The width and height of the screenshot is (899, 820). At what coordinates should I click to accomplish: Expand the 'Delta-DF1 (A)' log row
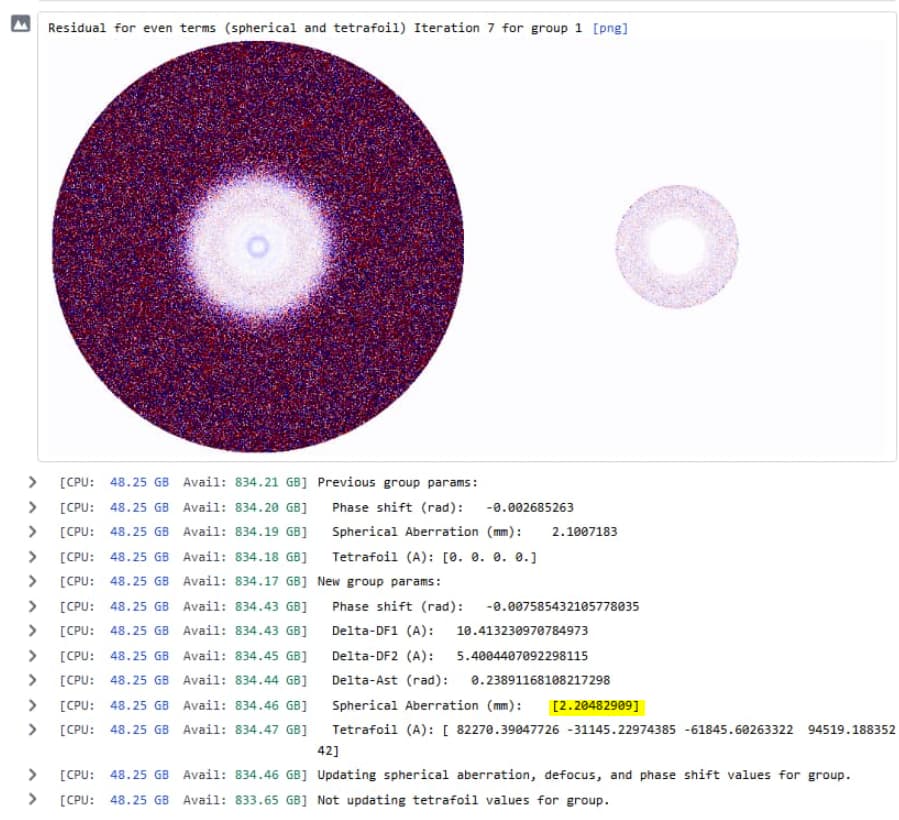click(33, 630)
